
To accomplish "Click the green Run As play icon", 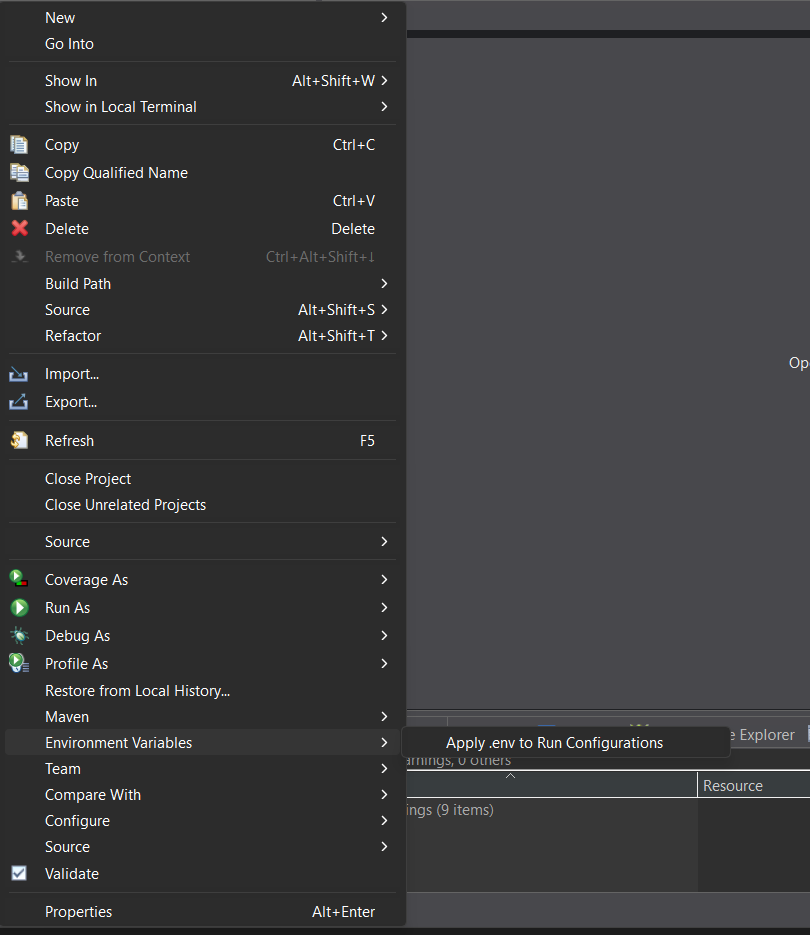I will pos(19,607).
